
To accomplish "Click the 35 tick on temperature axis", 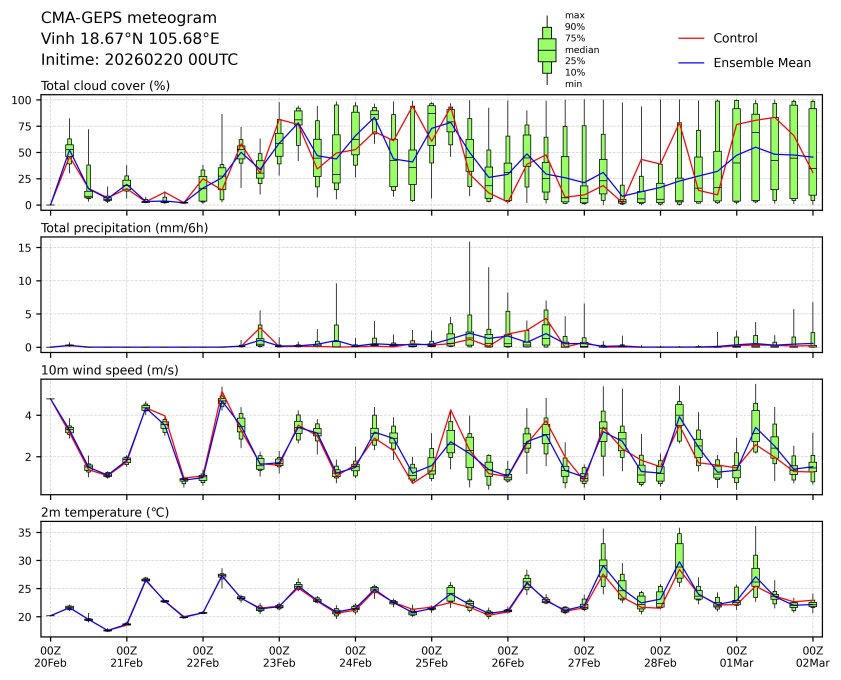I will point(29,533).
